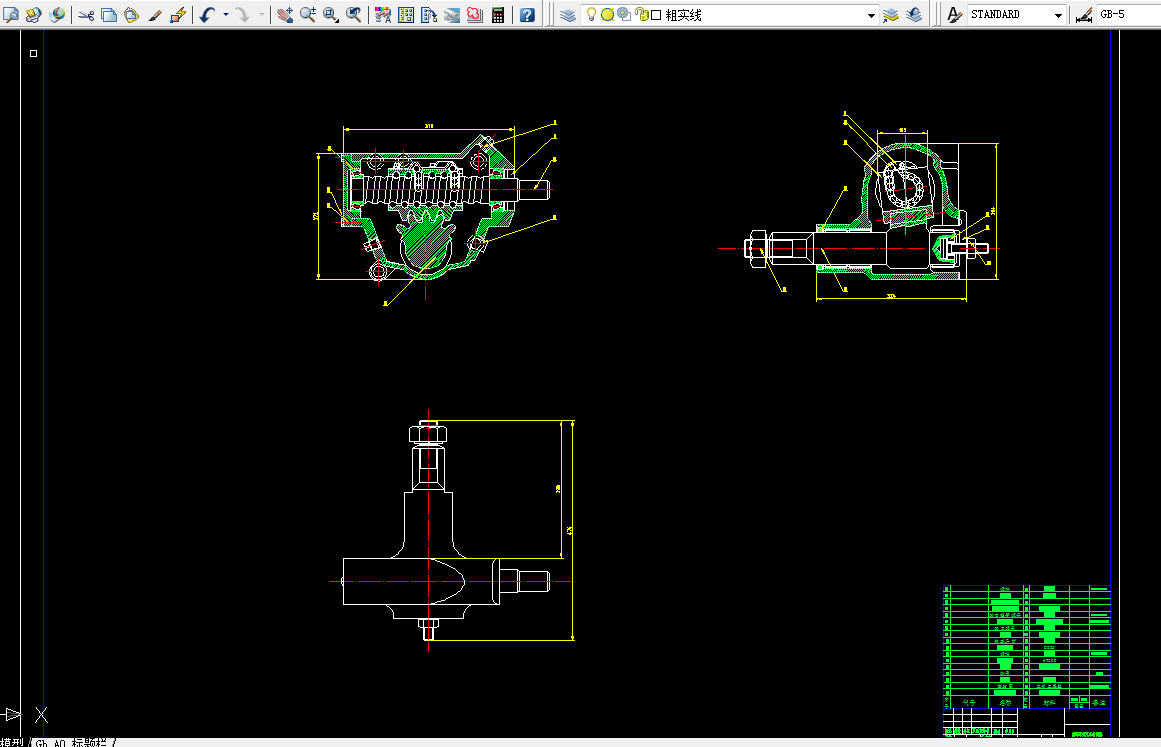Expand the 粗实线 layer dropdown list
Viewport: 1161px width, 747px height.
tap(871, 15)
